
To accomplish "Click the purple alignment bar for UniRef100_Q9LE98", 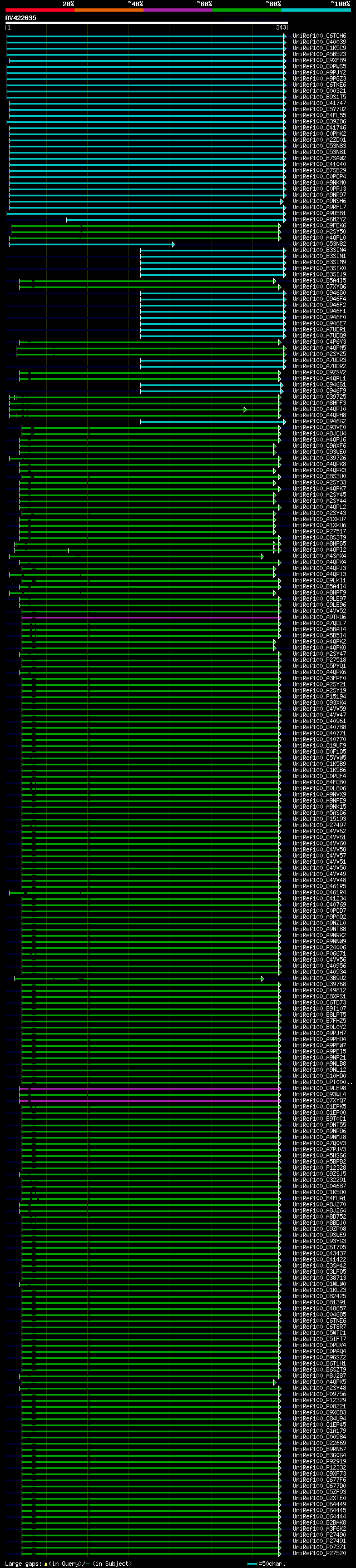I will click(150, 1089).
